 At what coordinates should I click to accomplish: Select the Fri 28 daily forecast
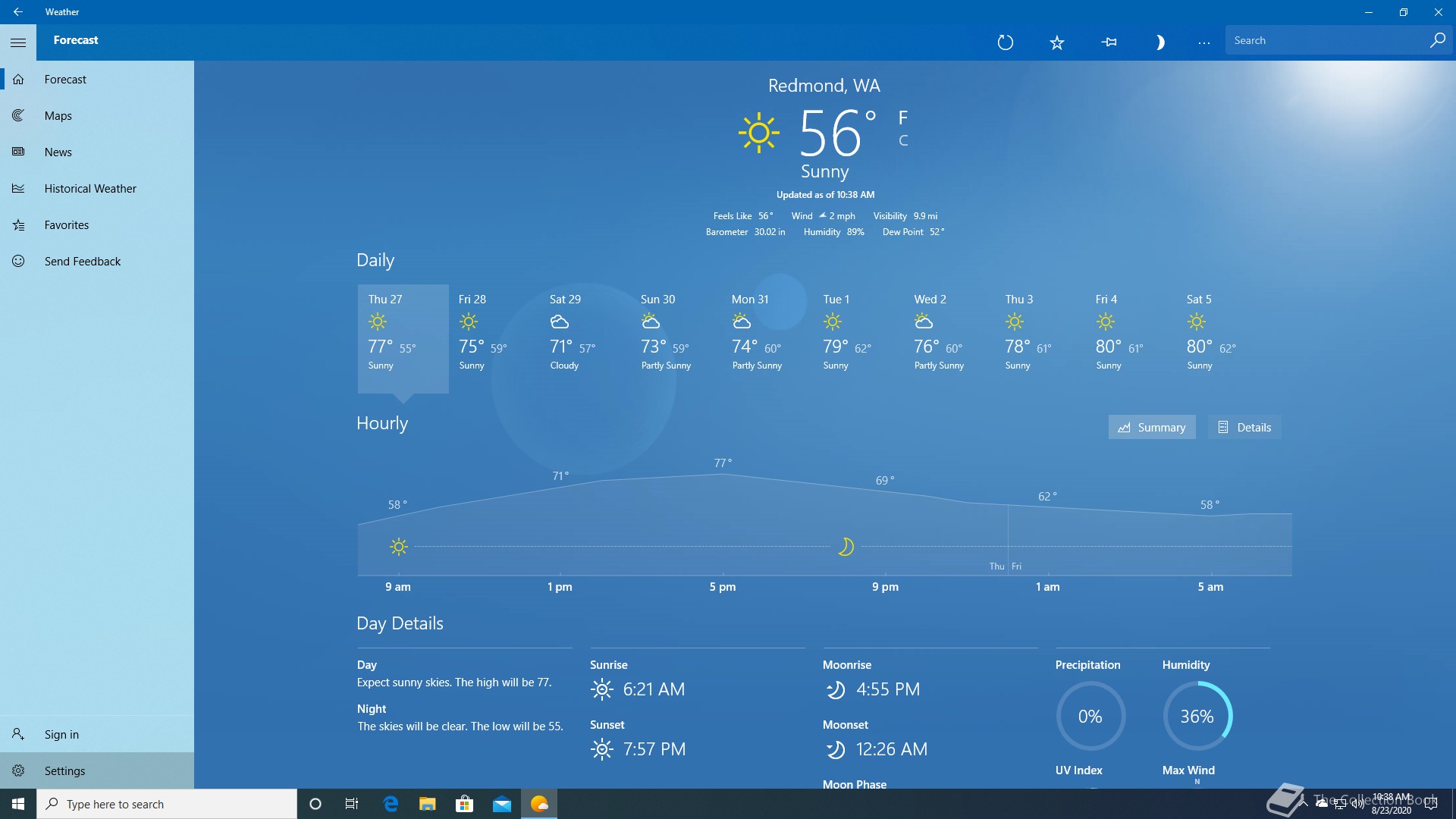tap(494, 338)
